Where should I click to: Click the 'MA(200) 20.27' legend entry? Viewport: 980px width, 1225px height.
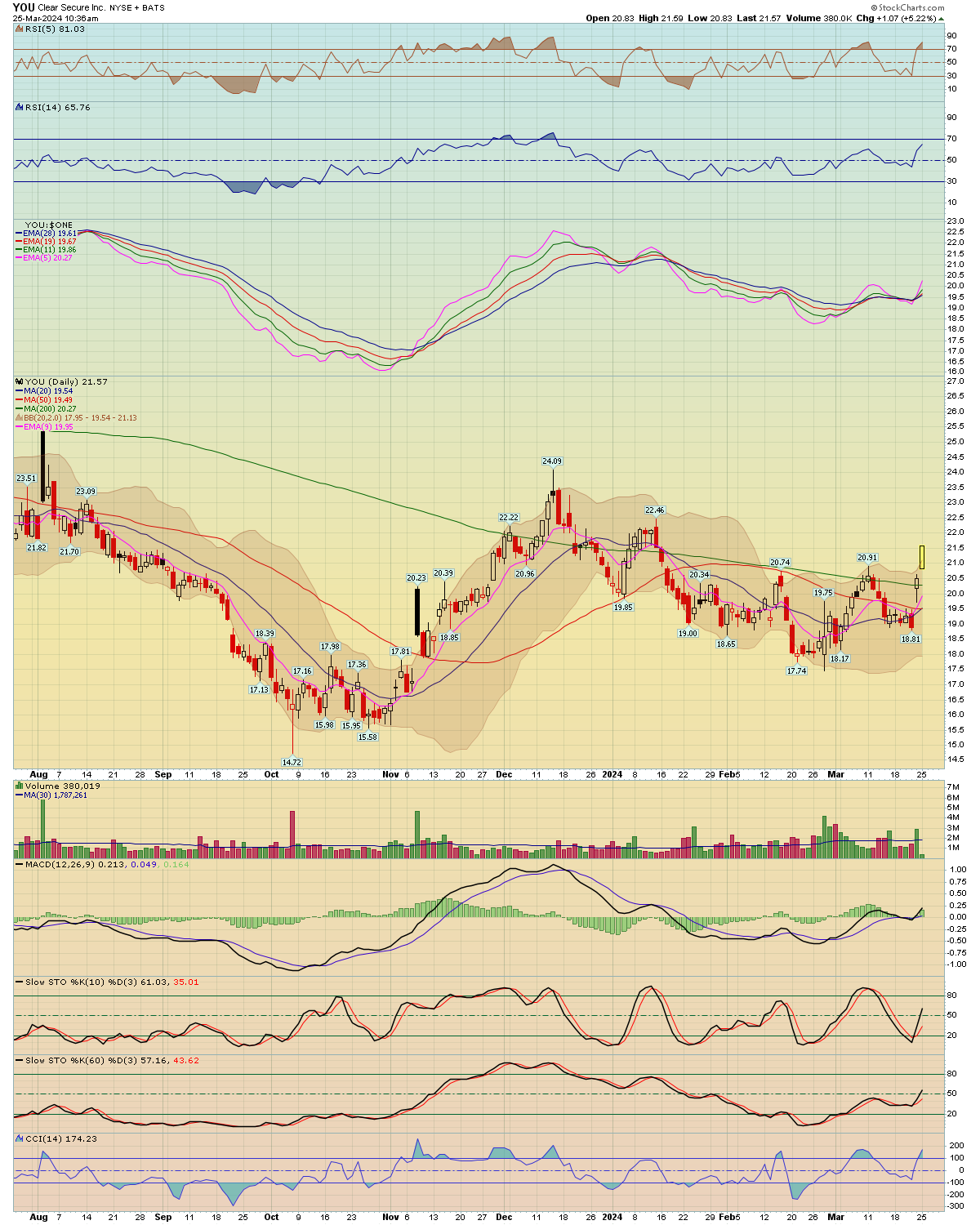tap(50, 408)
